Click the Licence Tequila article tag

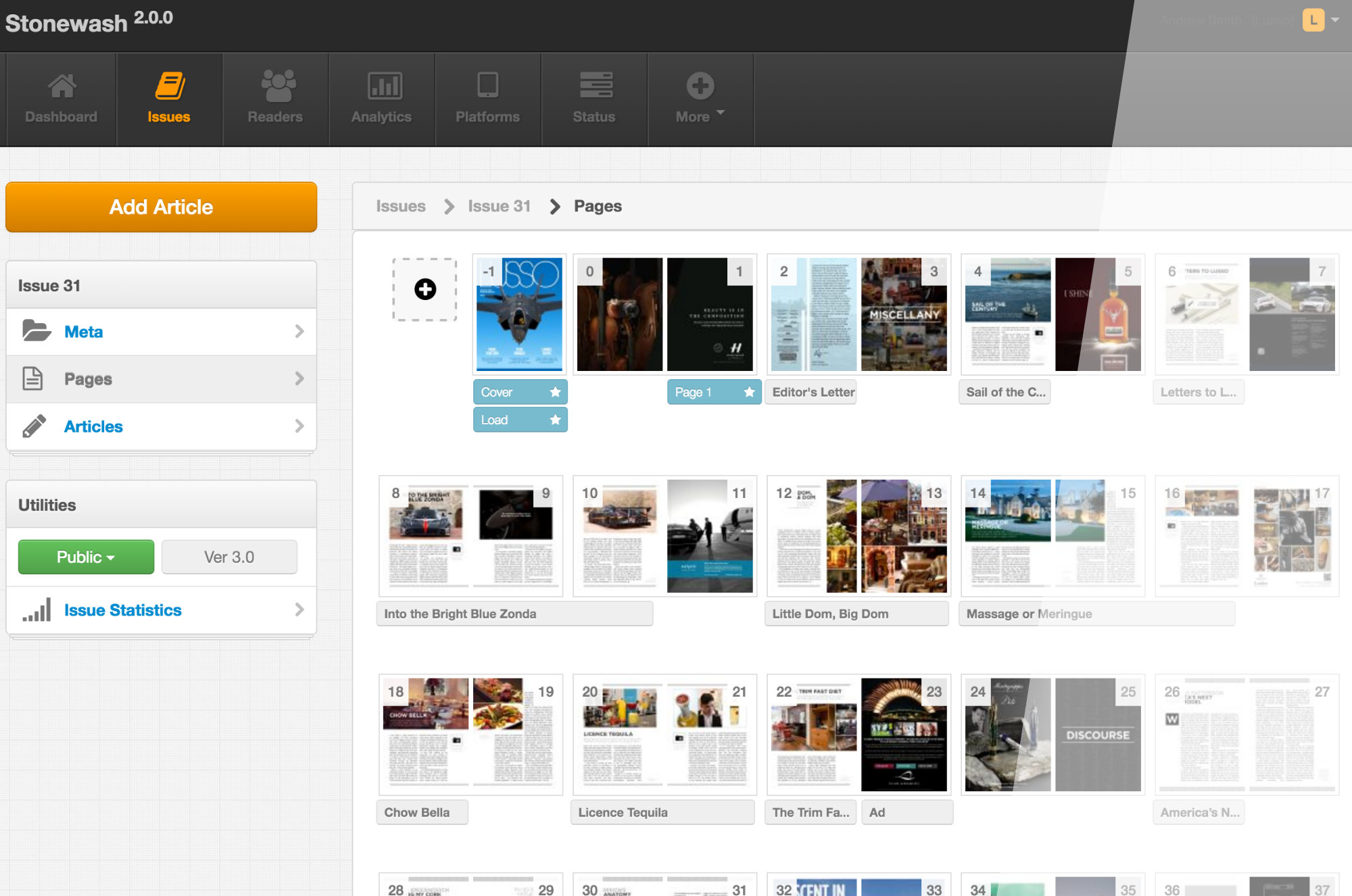tap(662, 812)
